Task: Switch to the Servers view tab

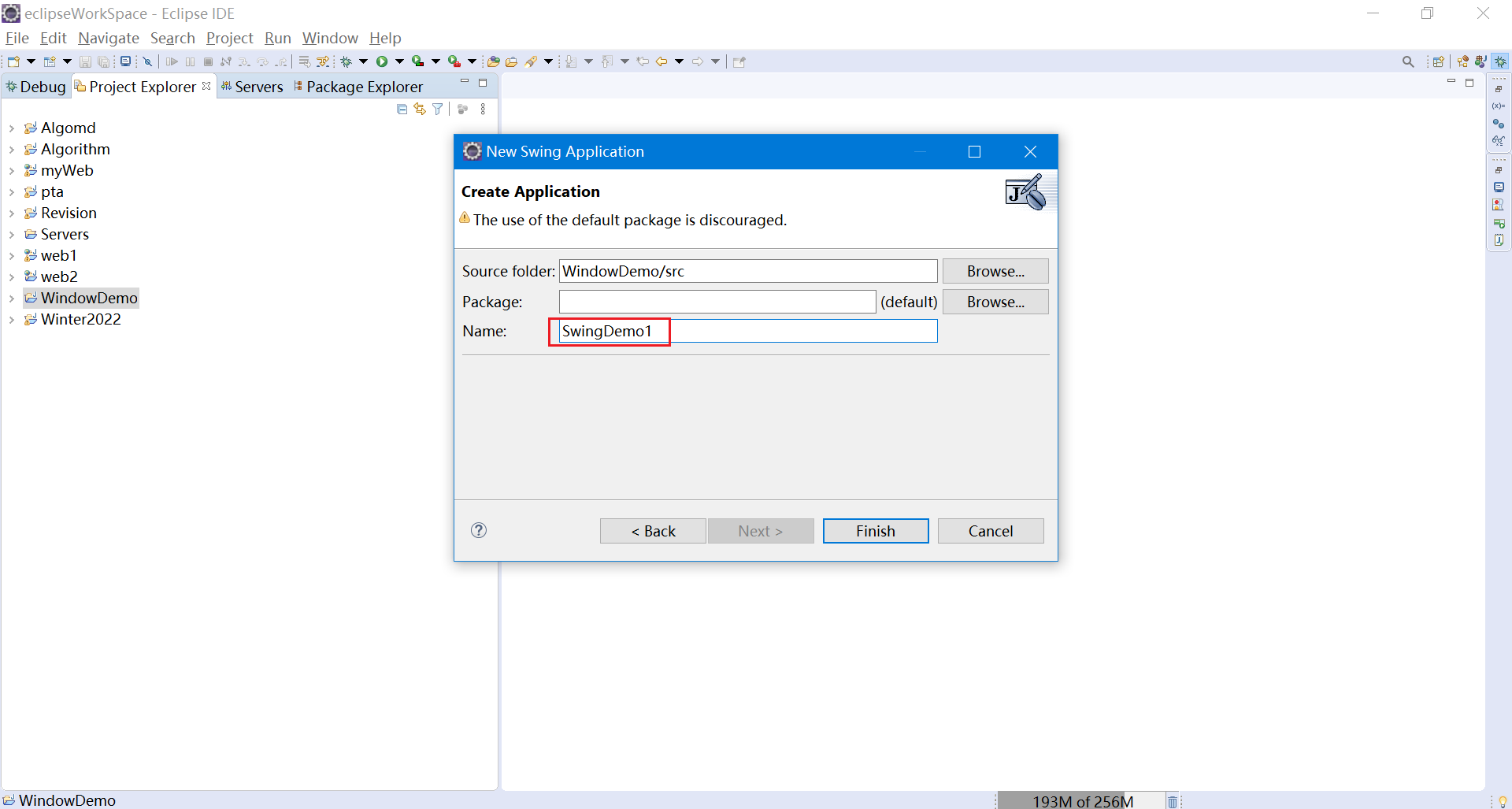Action: point(252,87)
